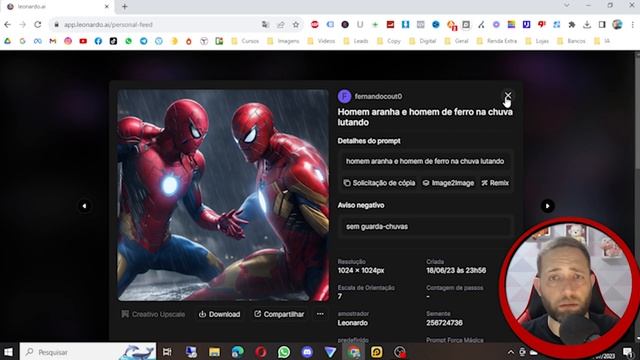The image size is (640, 360).
Task: Click the seed value '256724736'
Action: [x=444, y=323]
